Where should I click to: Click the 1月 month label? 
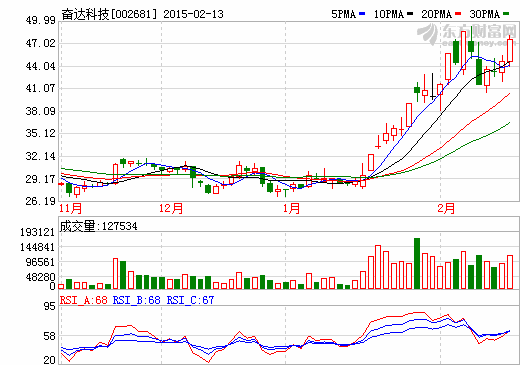point(292,208)
